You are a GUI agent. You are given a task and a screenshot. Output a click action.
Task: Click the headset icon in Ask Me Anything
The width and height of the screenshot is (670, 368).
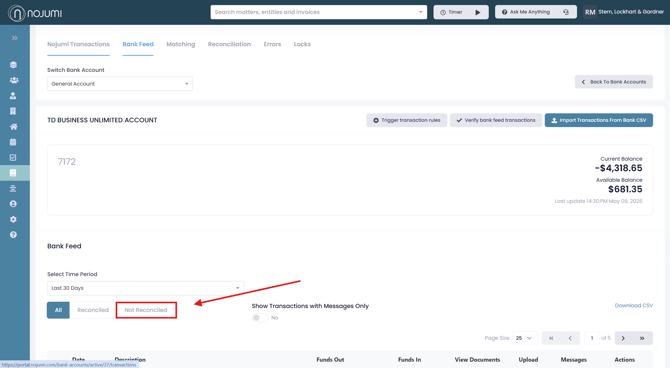(x=566, y=12)
